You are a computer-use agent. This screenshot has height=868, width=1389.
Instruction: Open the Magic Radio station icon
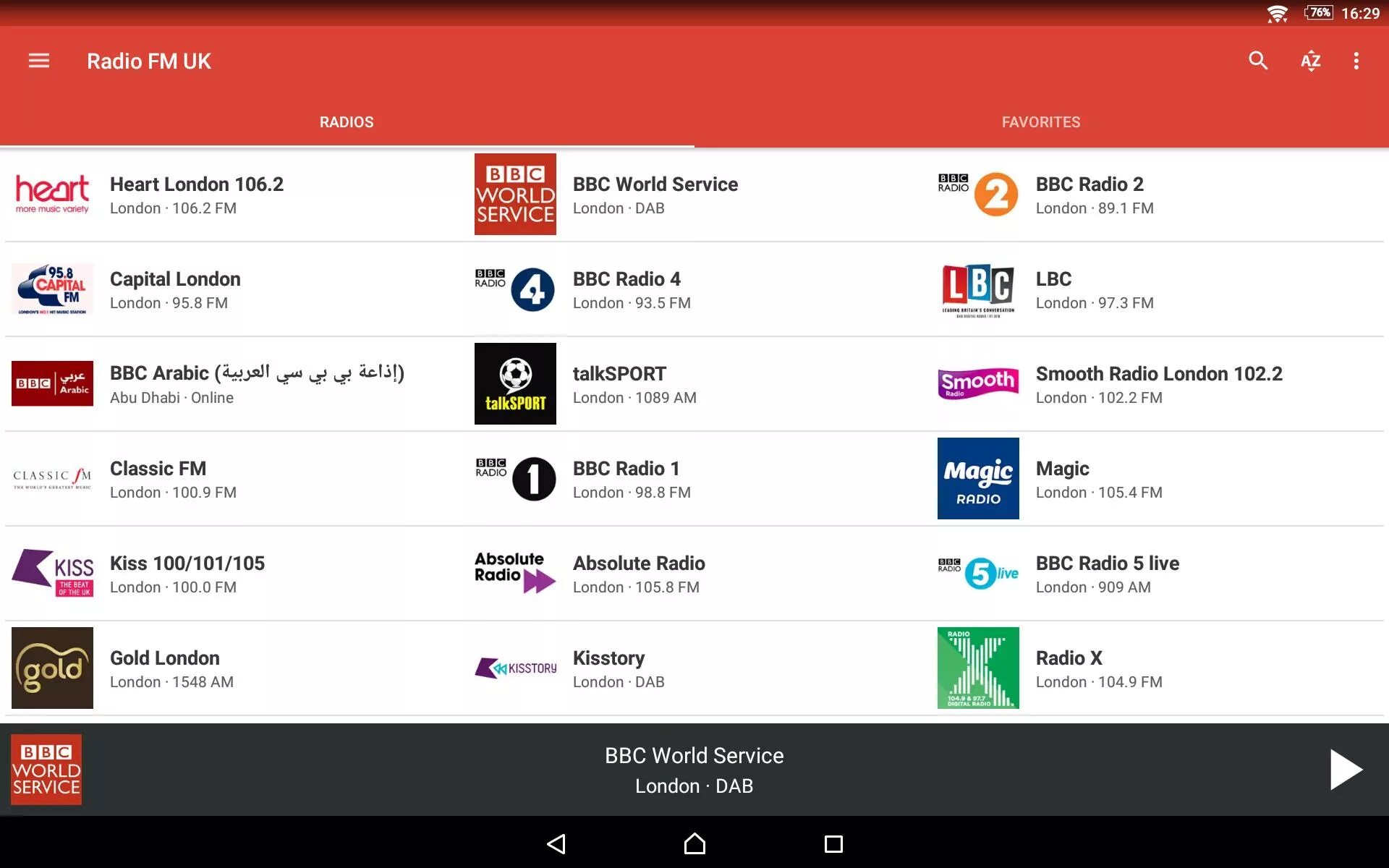point(977,478)
